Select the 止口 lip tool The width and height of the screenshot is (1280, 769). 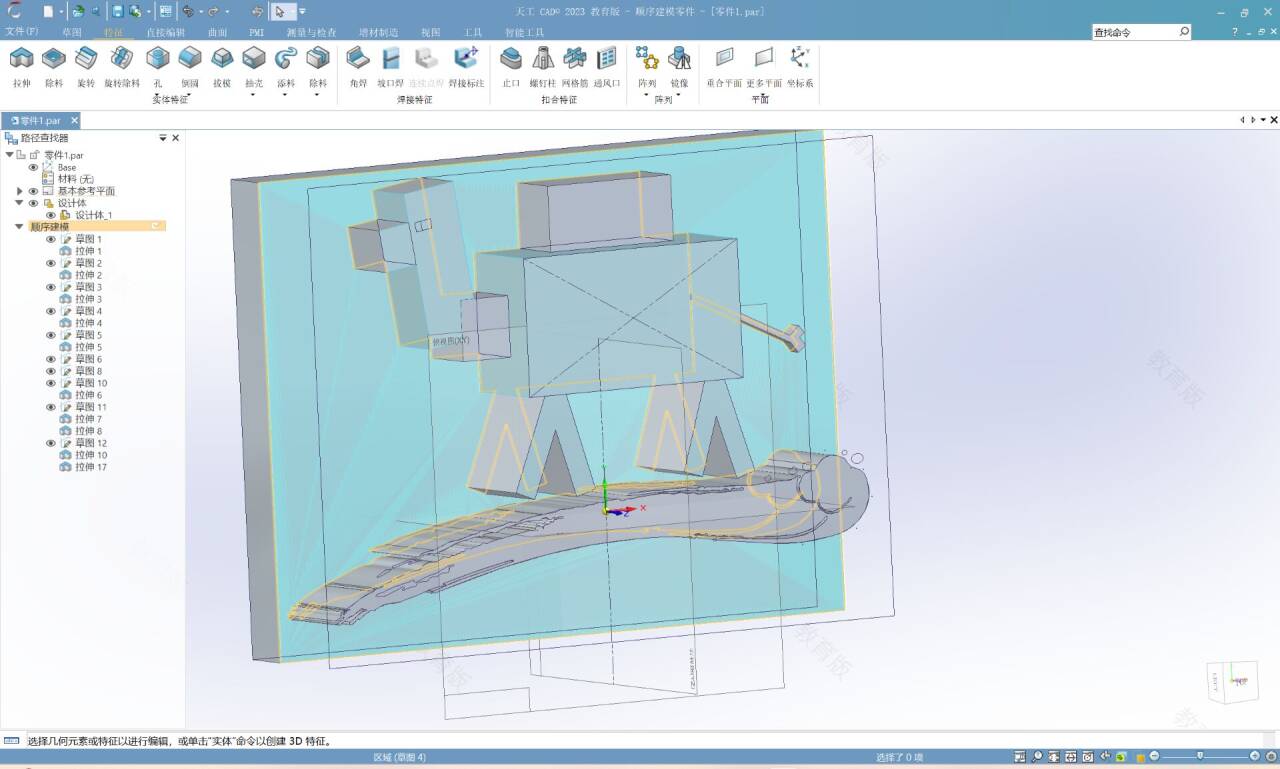coord(511,67)
